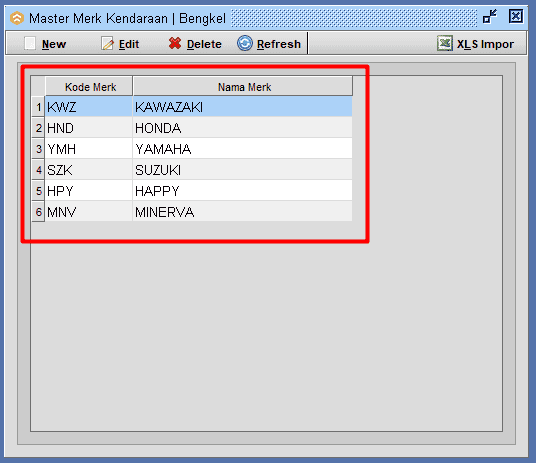Image resolution: width=536 pixels, height=463 pixels.
Task: Click row number 3 header cell
Action: pos(38,149)
